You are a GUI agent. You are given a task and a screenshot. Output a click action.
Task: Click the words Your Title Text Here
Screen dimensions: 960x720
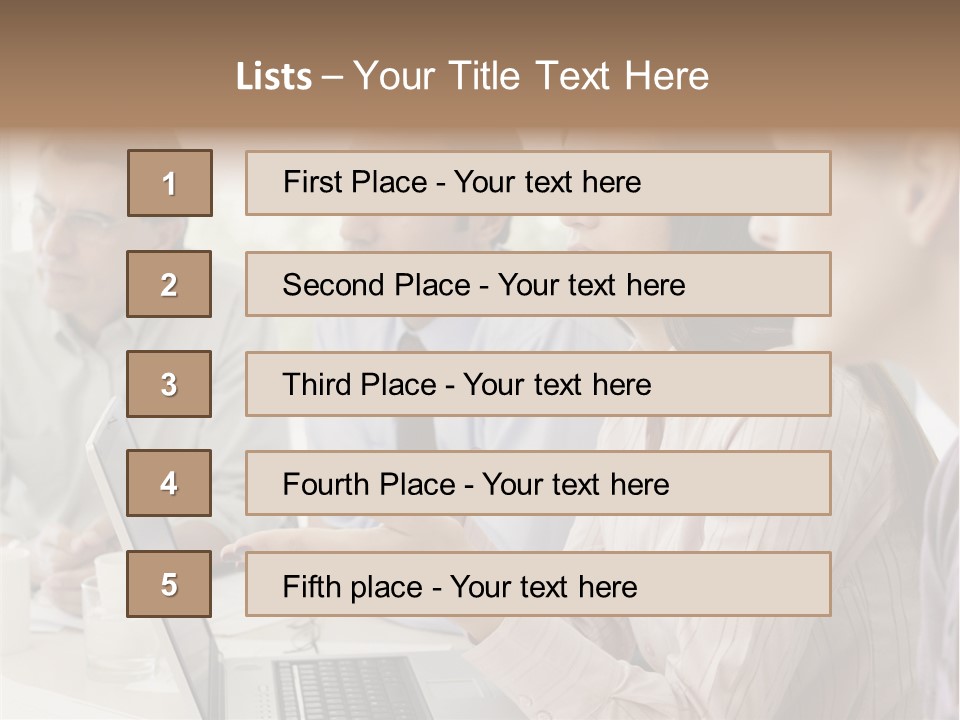point(531,76)
